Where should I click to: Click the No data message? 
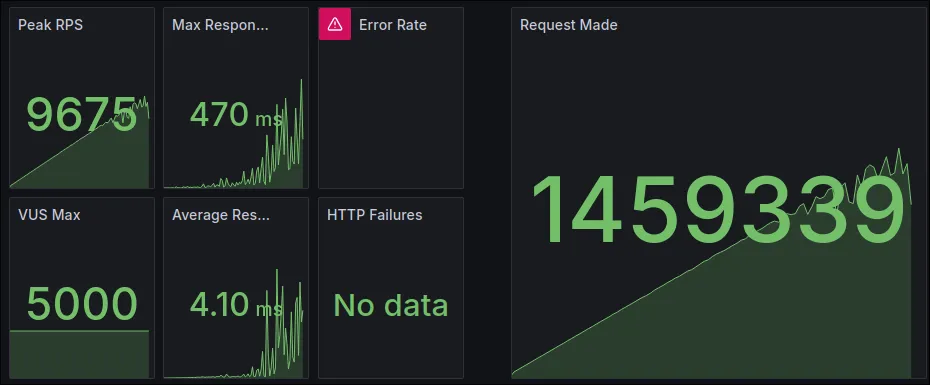click(x=391, y=305)
